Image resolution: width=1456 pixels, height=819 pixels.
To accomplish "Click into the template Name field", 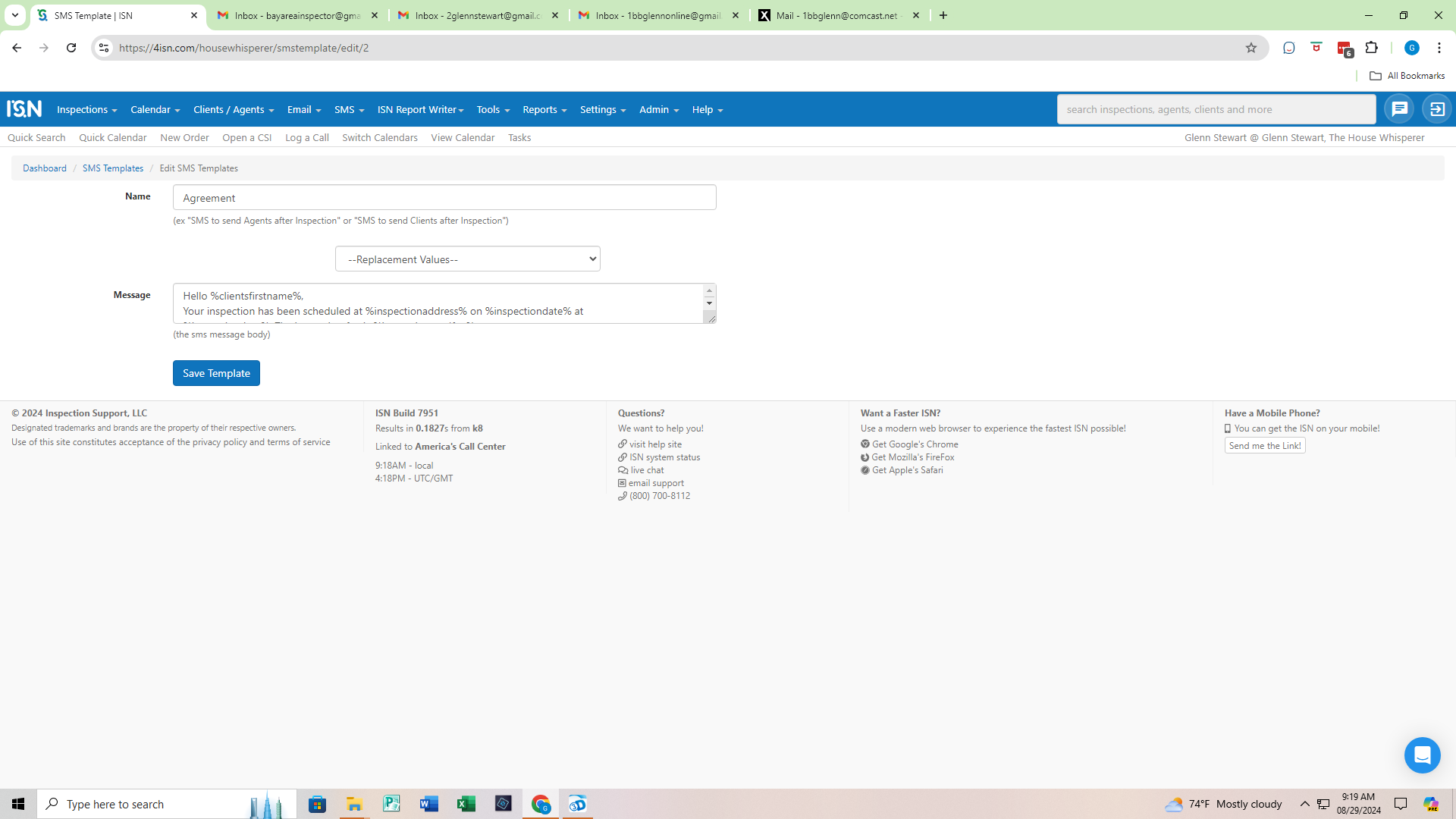I will [444, 197].
